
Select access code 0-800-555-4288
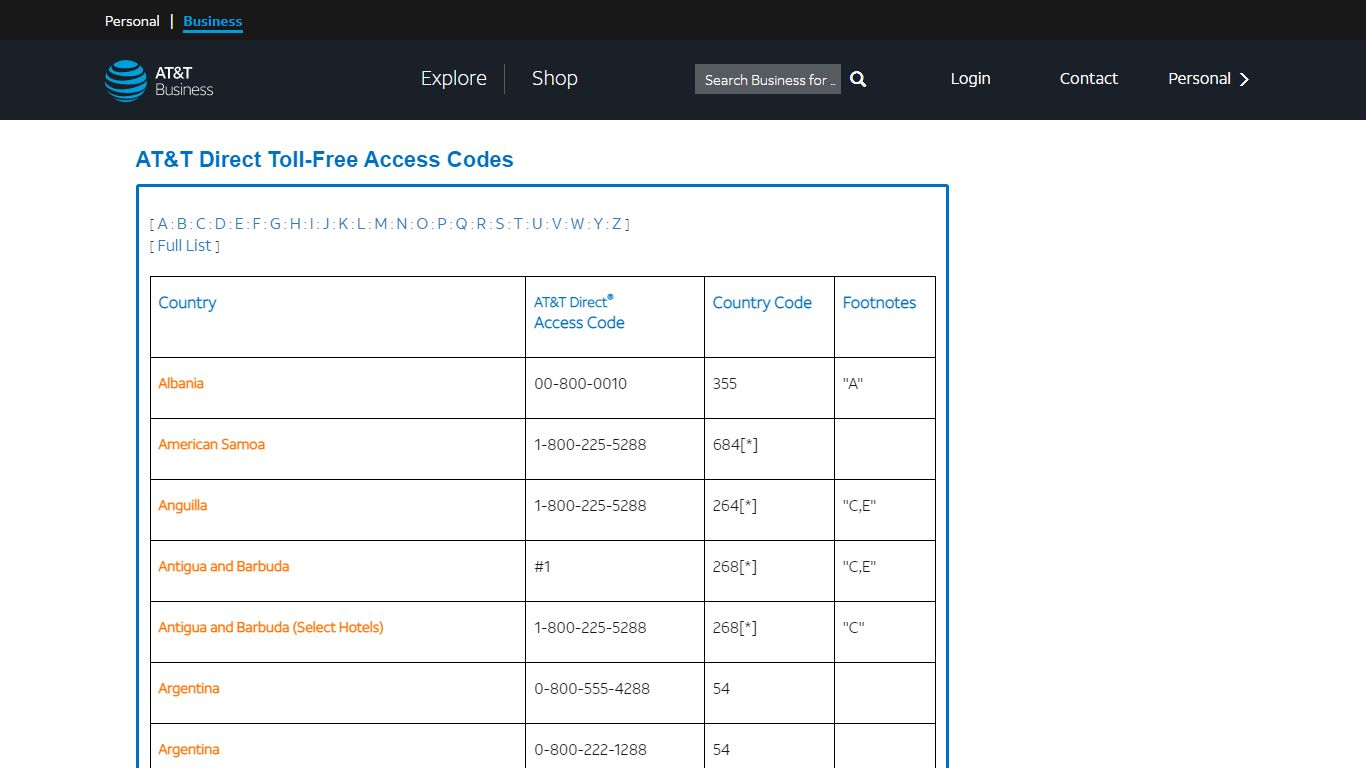592,688
